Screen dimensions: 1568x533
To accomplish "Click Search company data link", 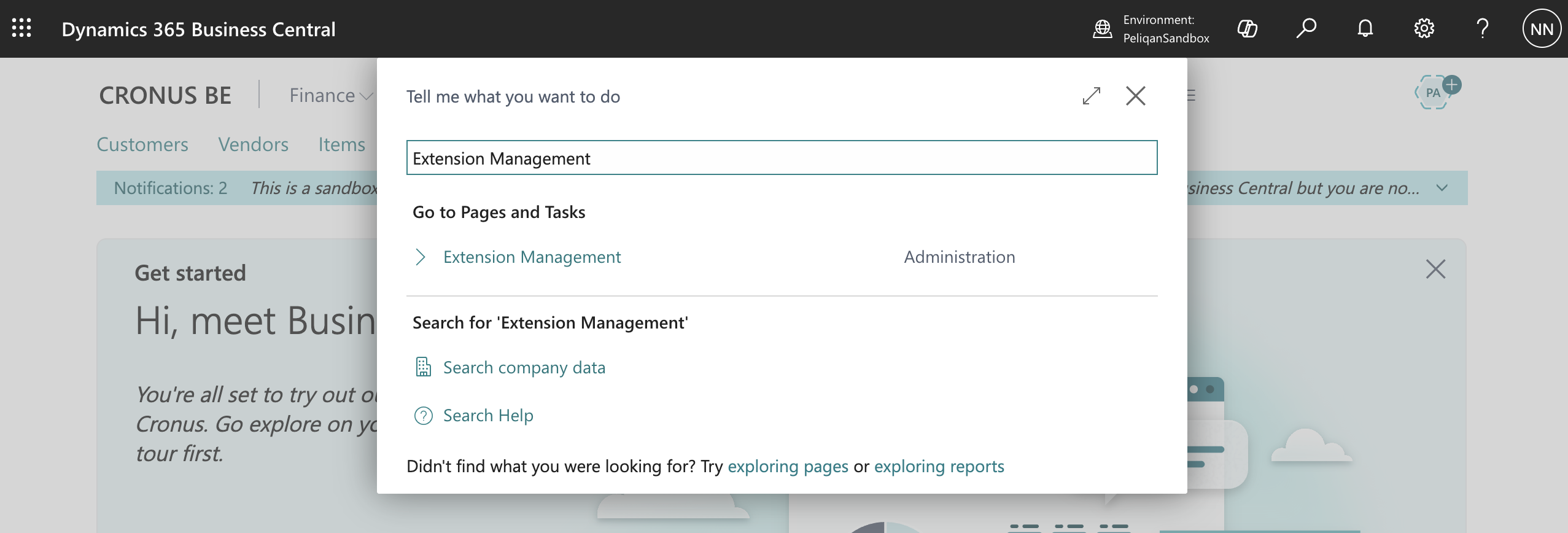I will [x=524, y=367].
